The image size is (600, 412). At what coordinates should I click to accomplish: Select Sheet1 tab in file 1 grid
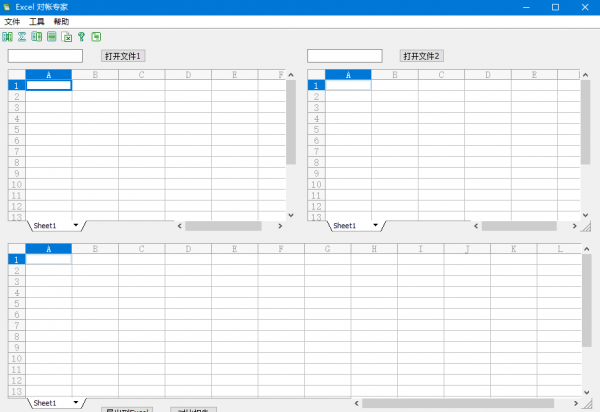click(x=45, y=226)
